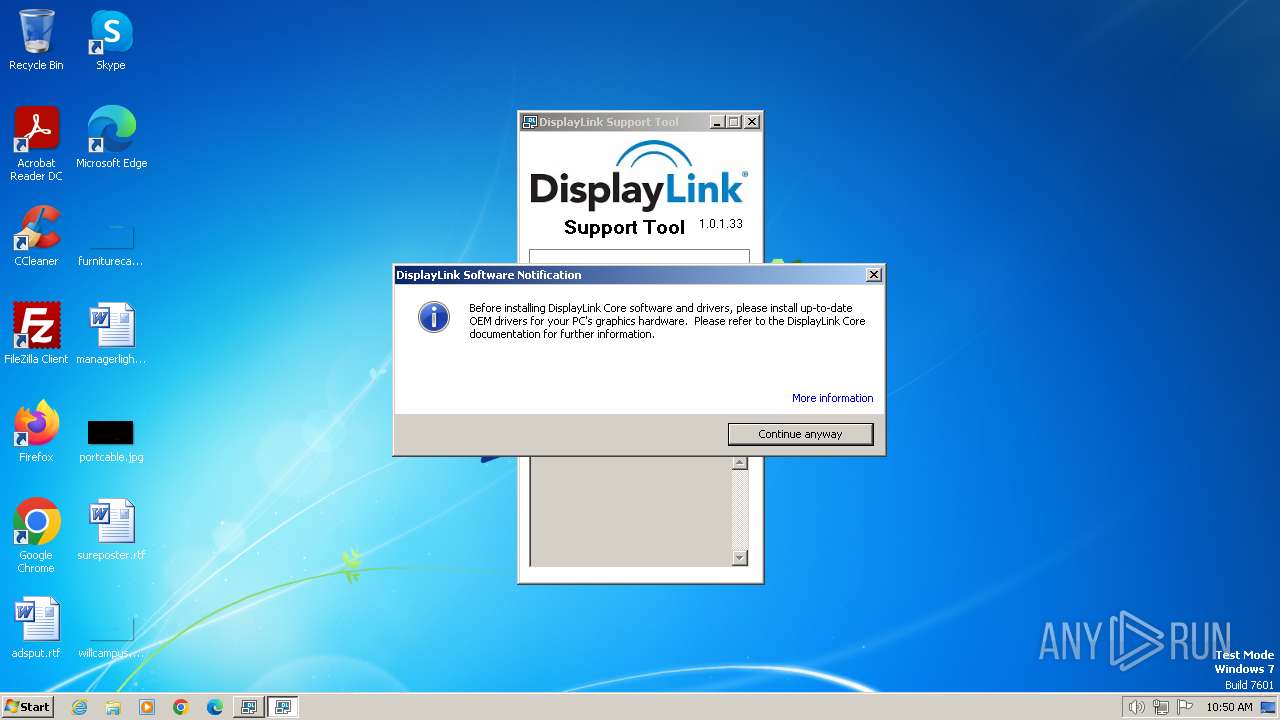1280x720 pixels.
Task: Click scroll up arrow in Support Tool log
Action: point(740,463)
